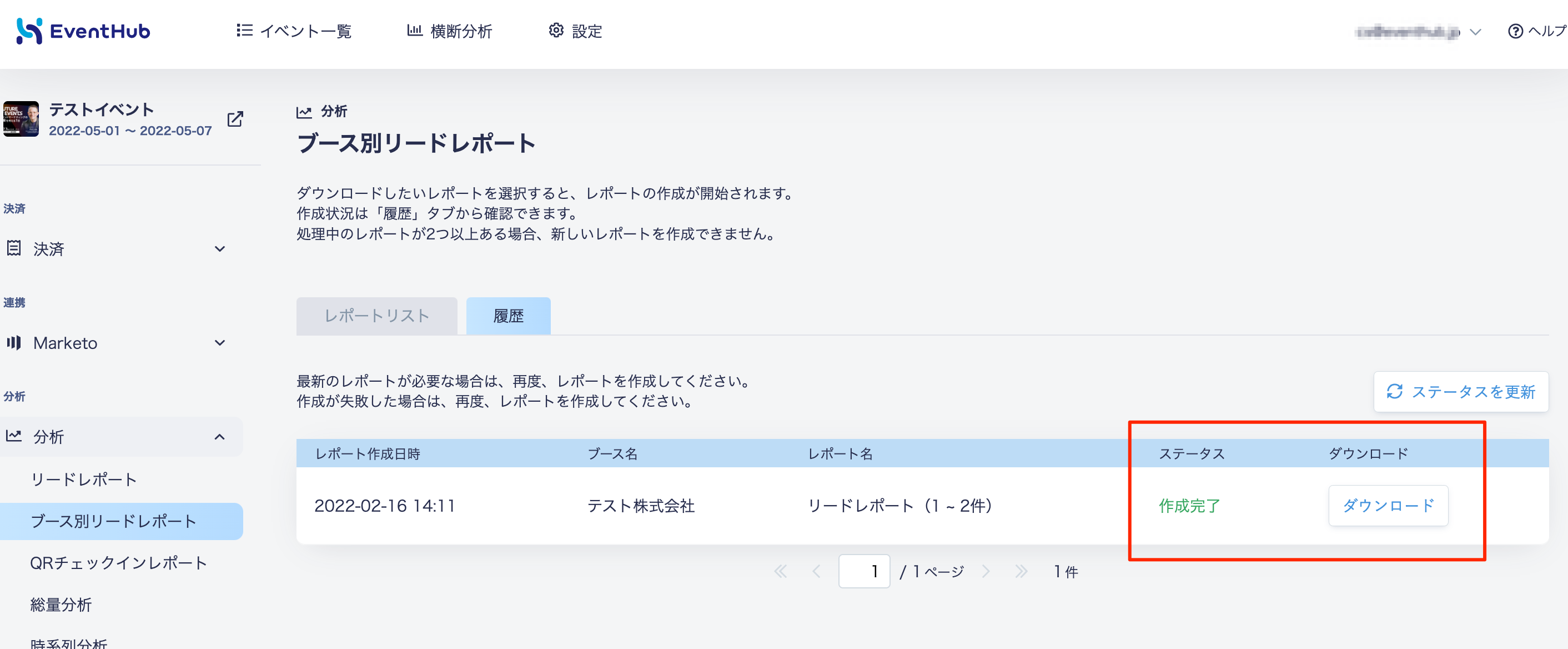Image resolution: width=1568 pixels, height=649 pixels.
Task: Go to the last page using the double arrow
Action: (x=1021, y=571)
